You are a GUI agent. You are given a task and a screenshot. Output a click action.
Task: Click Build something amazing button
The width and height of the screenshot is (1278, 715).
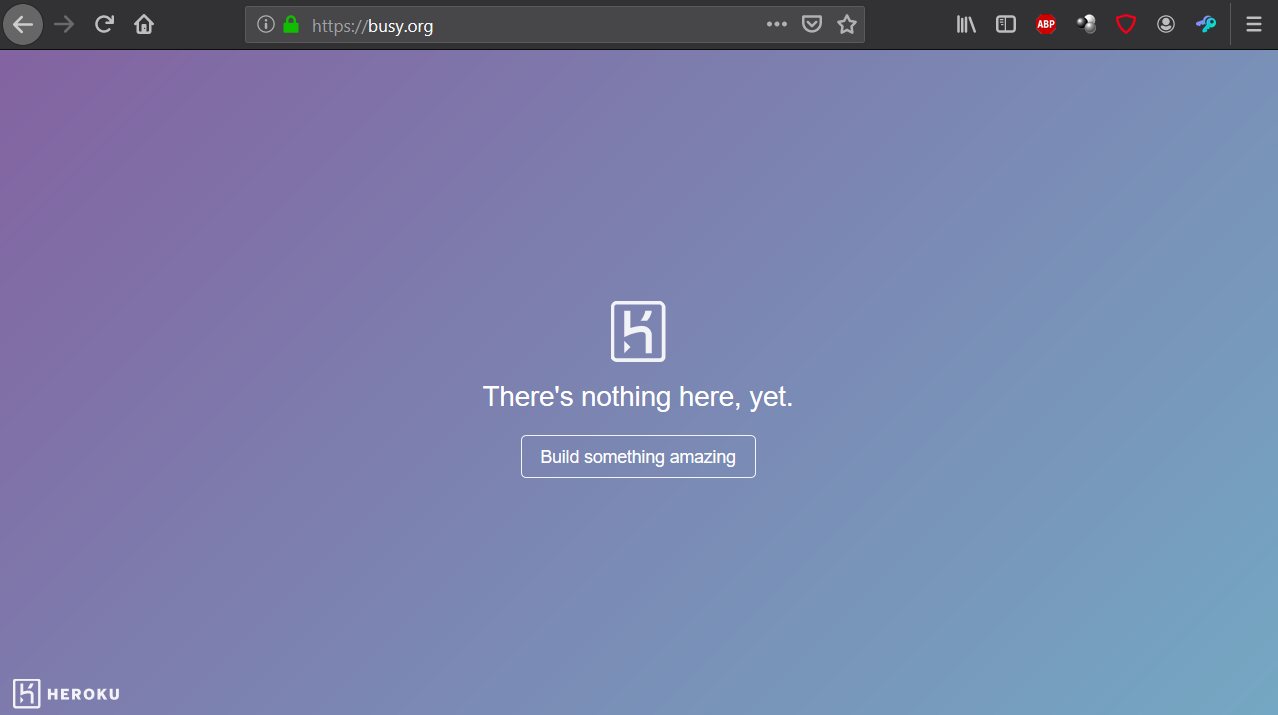[x=638, y=456]
